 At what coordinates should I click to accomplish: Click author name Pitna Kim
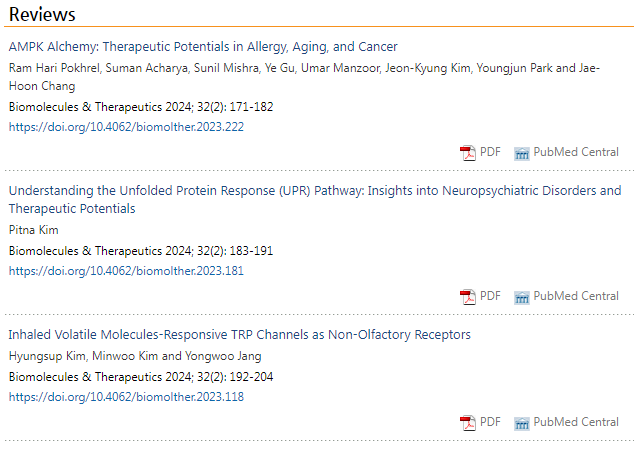(34, 230)
